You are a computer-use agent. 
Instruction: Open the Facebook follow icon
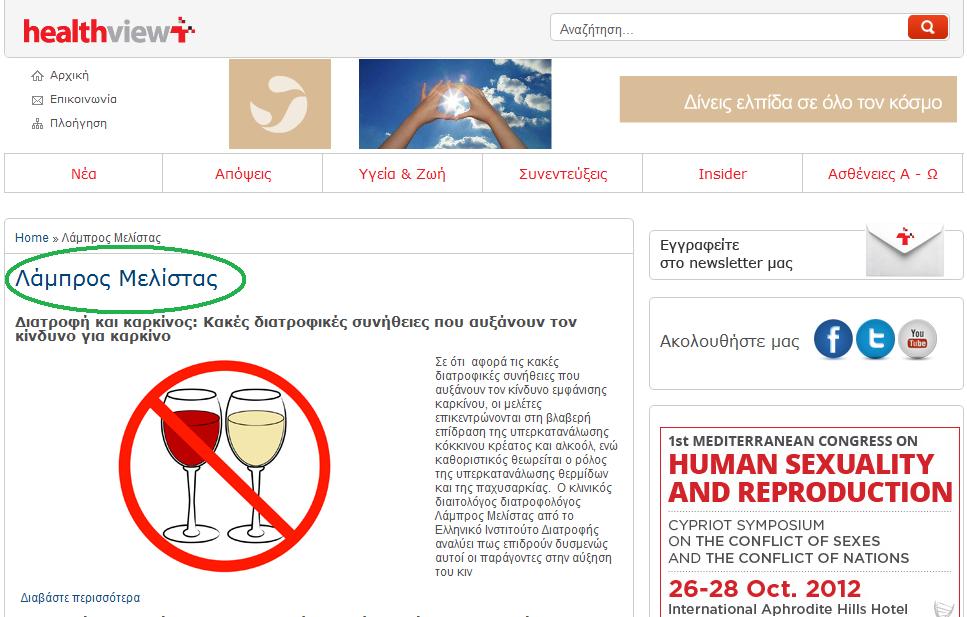pyautogui.click(x=833, y=339)
